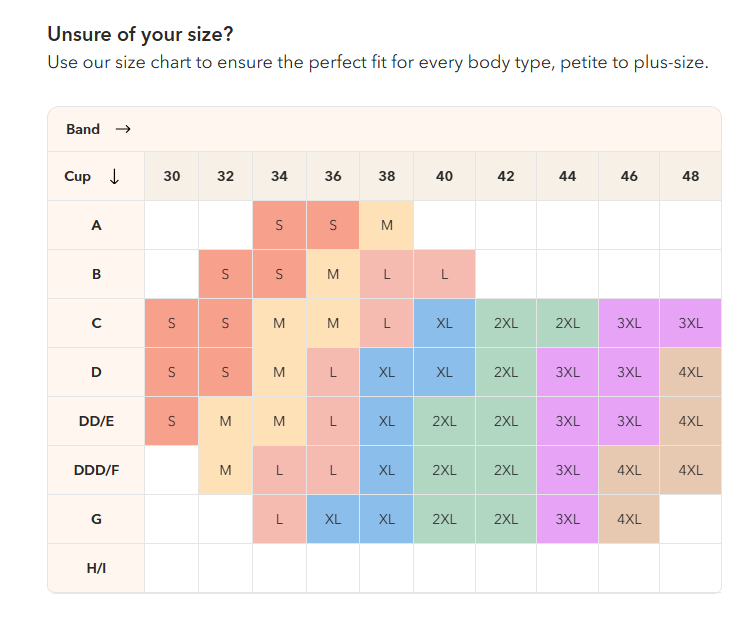
Task: Click the G cup row label
Action: [x=96, y=519]
